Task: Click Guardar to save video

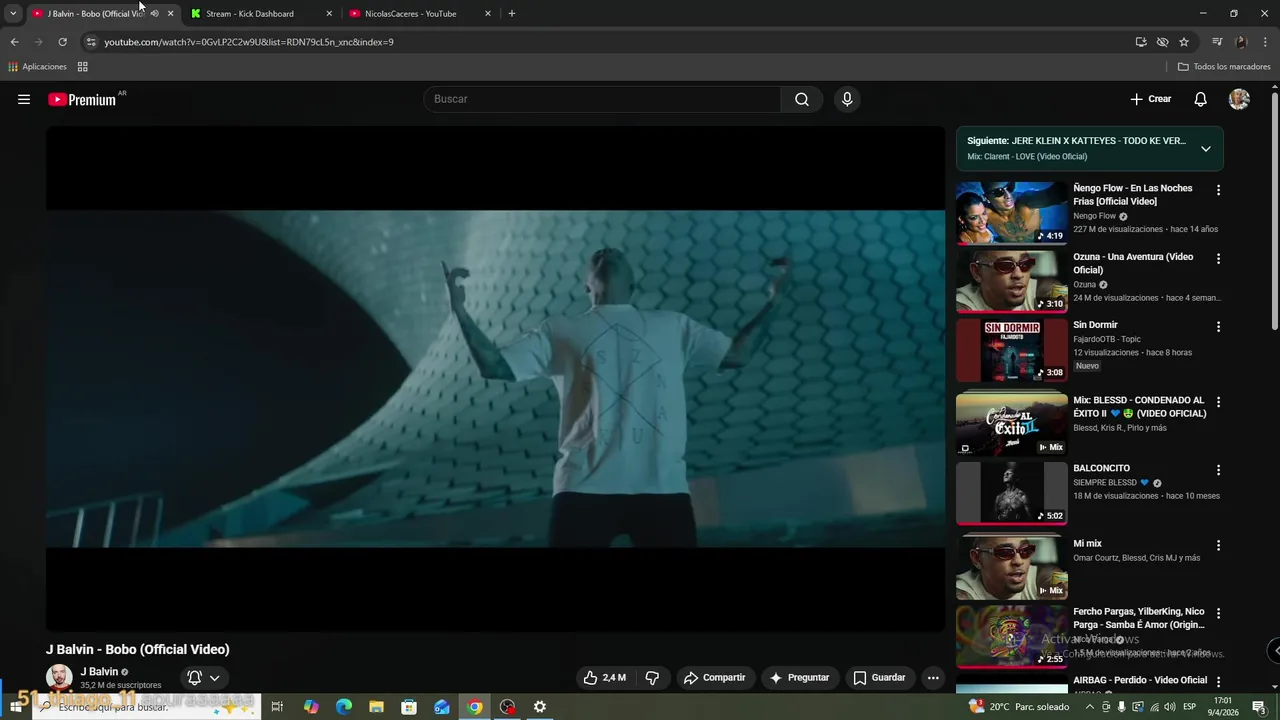Action: 879,678
